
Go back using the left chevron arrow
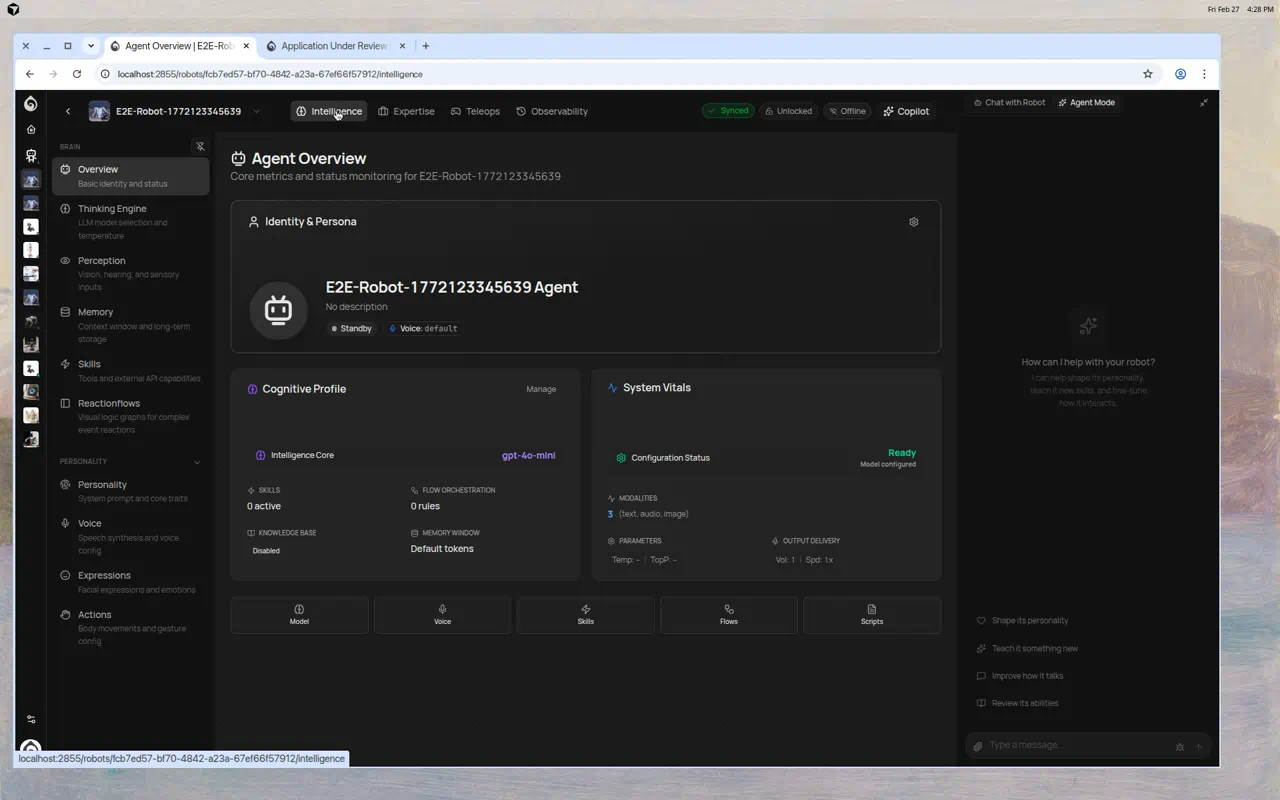68,112
